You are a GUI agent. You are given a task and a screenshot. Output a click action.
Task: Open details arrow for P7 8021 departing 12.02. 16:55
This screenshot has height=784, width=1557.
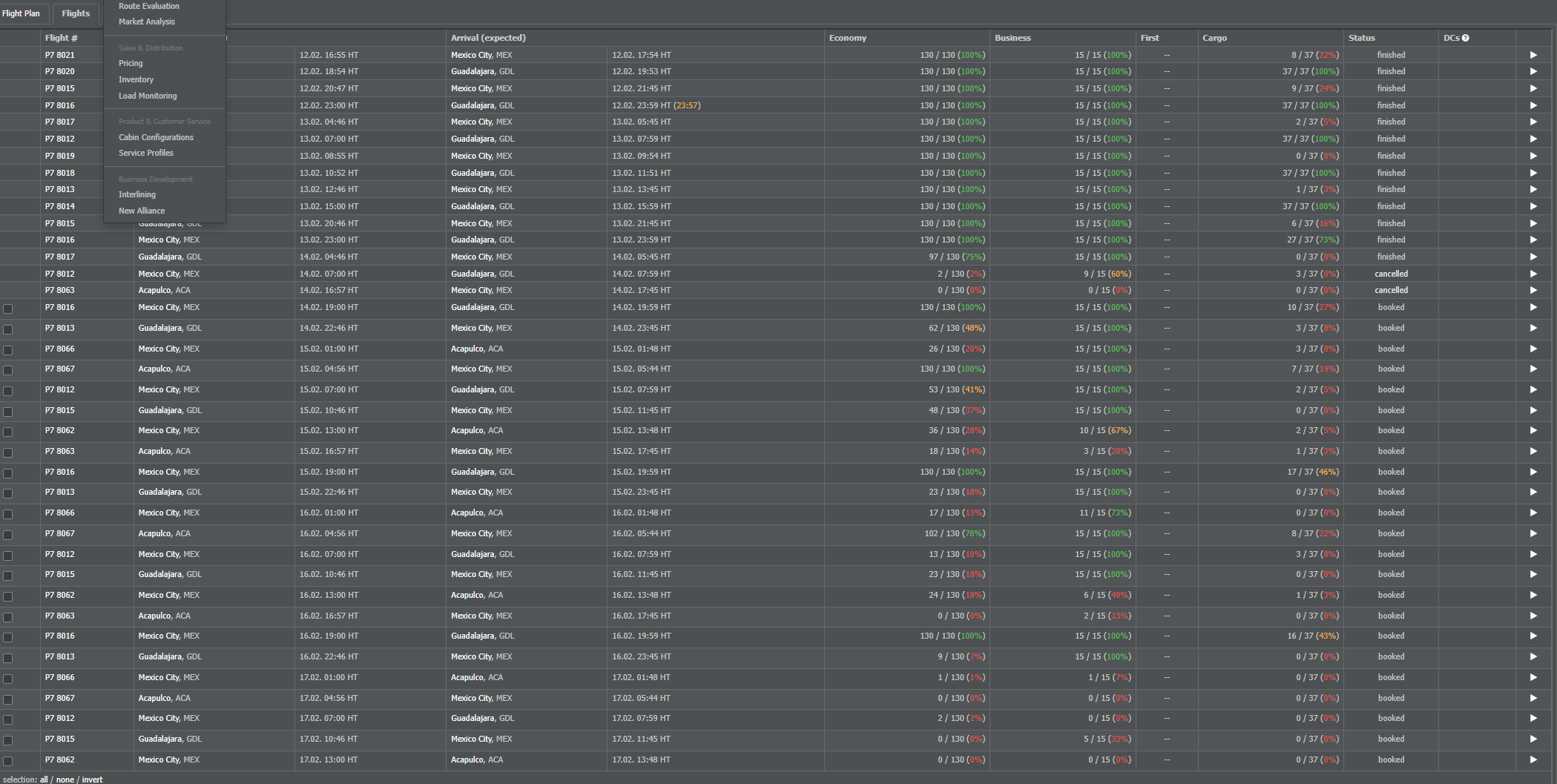[x=1533, y=55]
